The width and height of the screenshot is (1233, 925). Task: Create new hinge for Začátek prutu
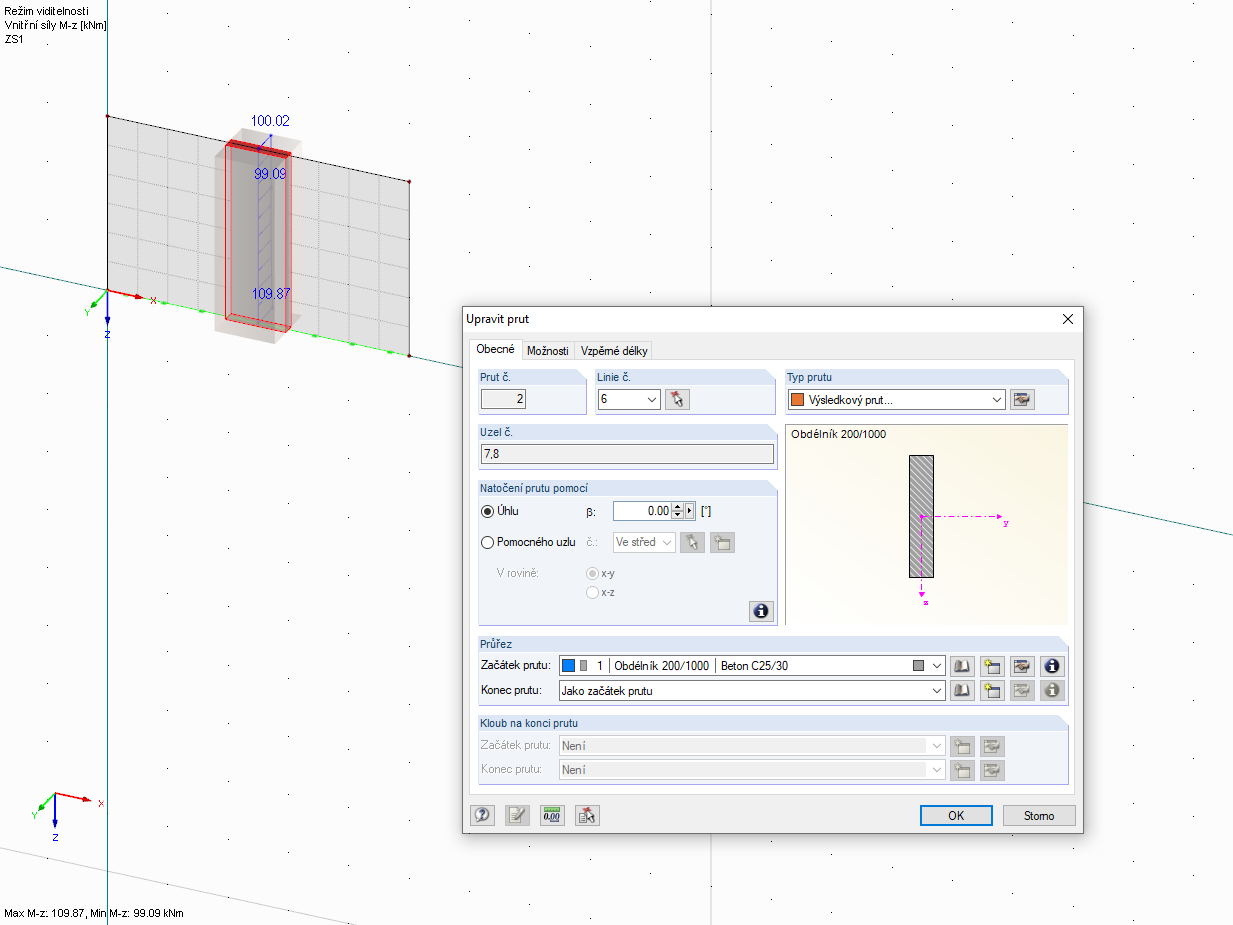click(962, 746)
